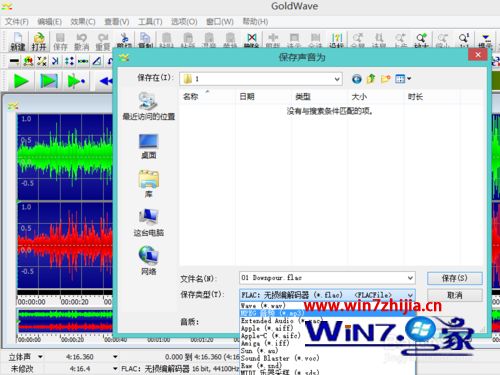Click the blue arrow-to-bar effect icon
The height and width of the screenshot is (375, 500).
tap(56, 61)
